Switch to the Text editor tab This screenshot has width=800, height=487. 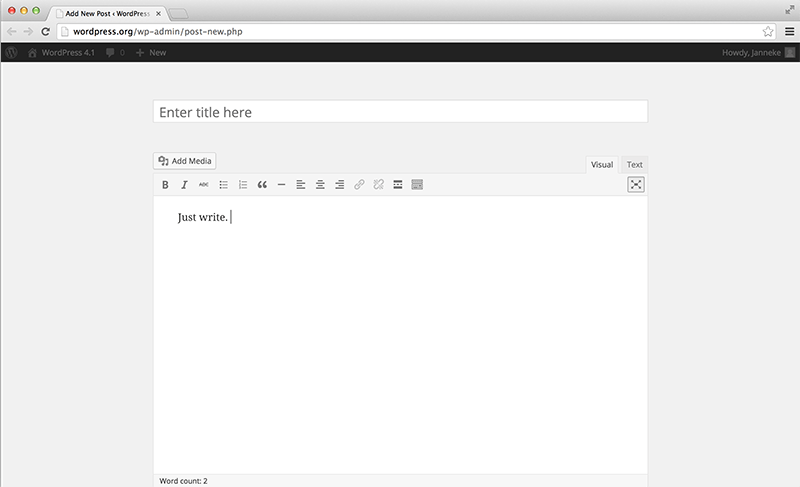coord(634,165)
